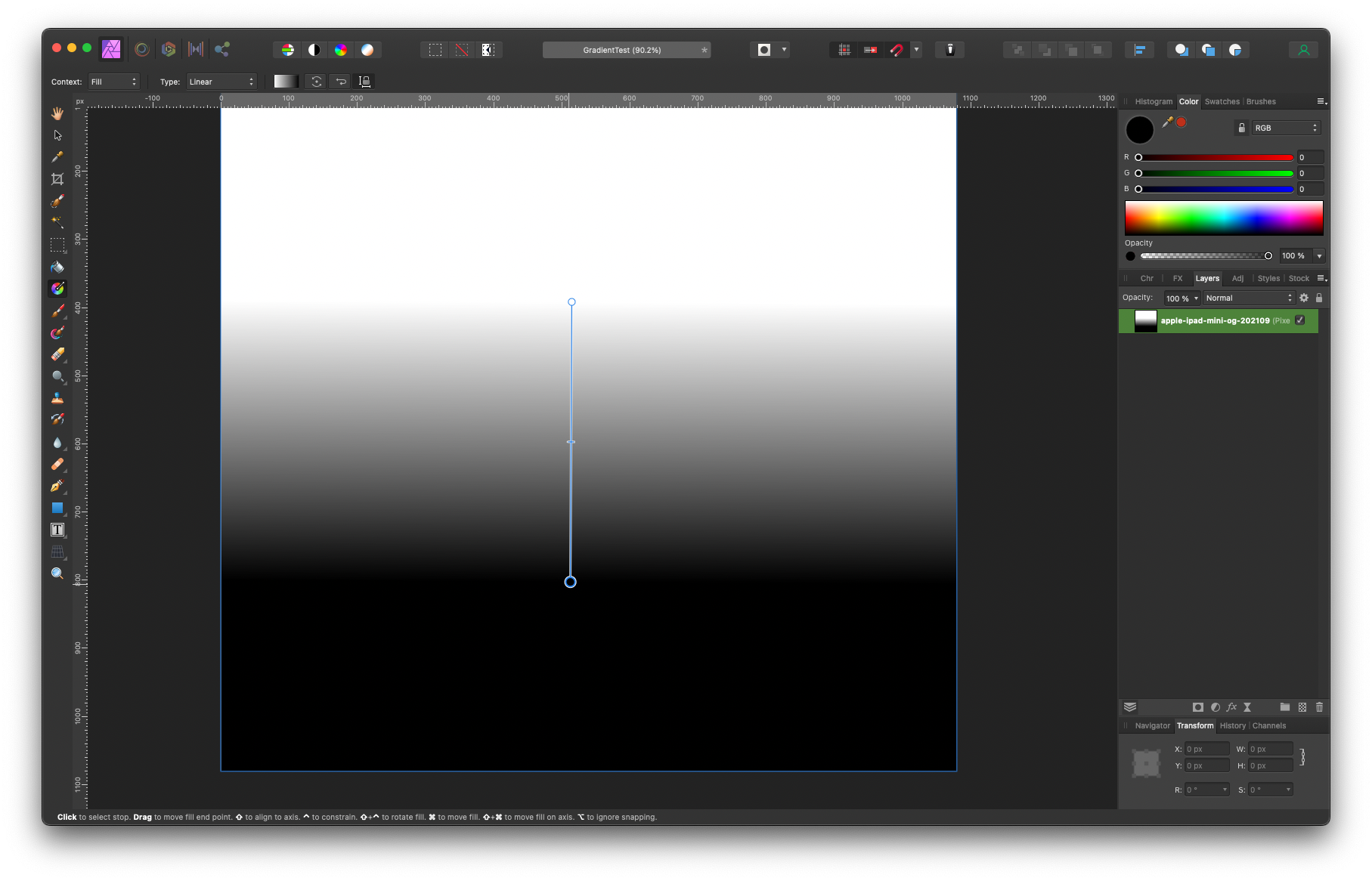The height and width of the screenshot is (881, 1372).
Task: Open the gradient Type dropdown
Action: tap(221, 82)
